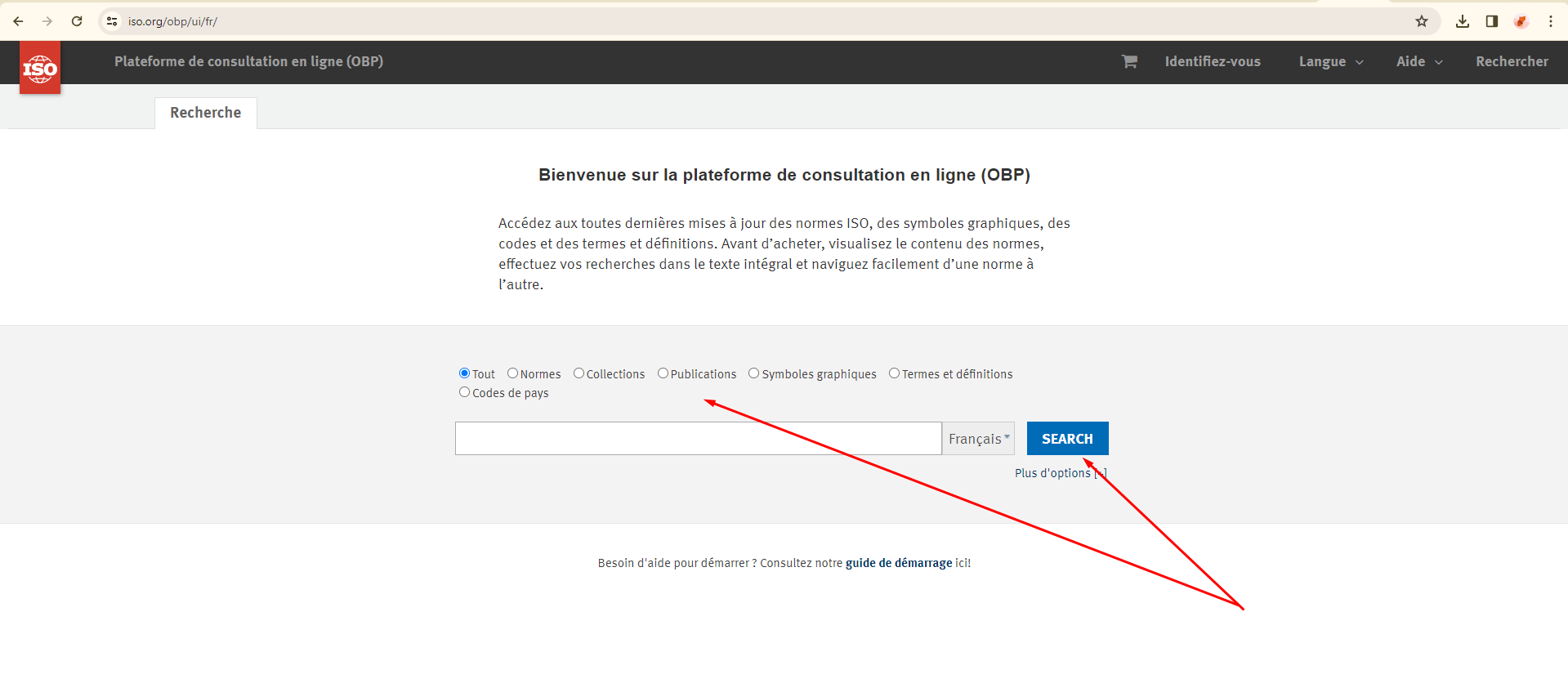
Task: Click Plateforme de consultation en ligne (OBP) title
Action: click(248, 61)
